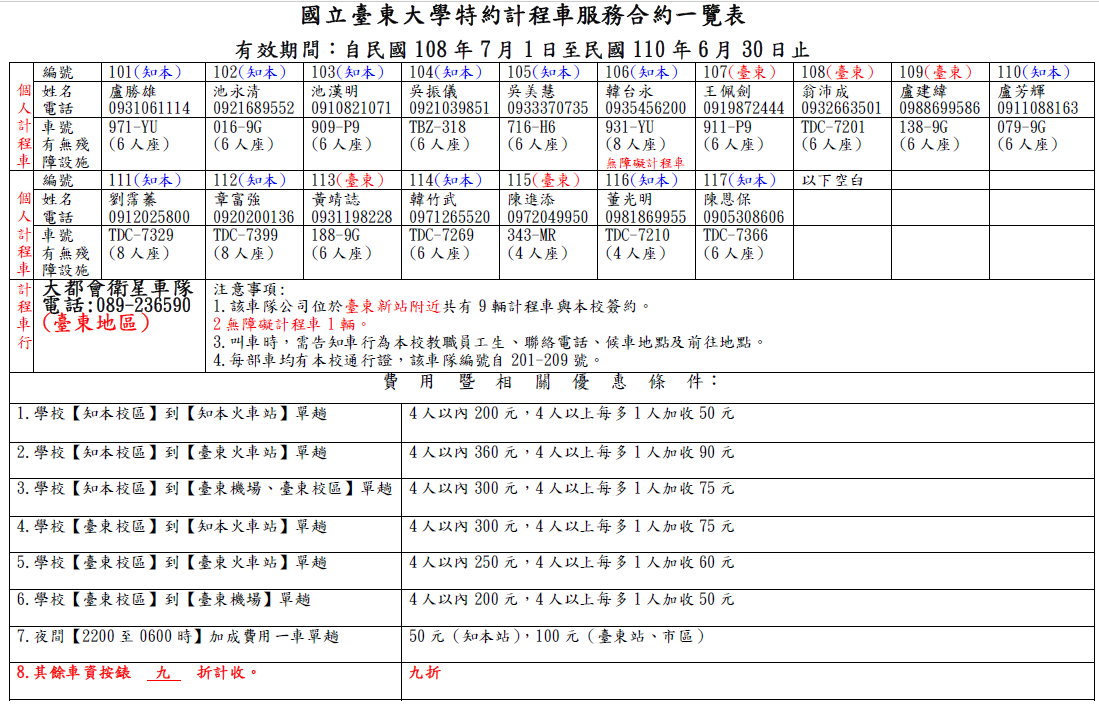Image resolution: width=1099 pixels, height=708 pixels.
Task: Select driver name 翁沛成
Action: pyautogui.click(x=825, y=91)
